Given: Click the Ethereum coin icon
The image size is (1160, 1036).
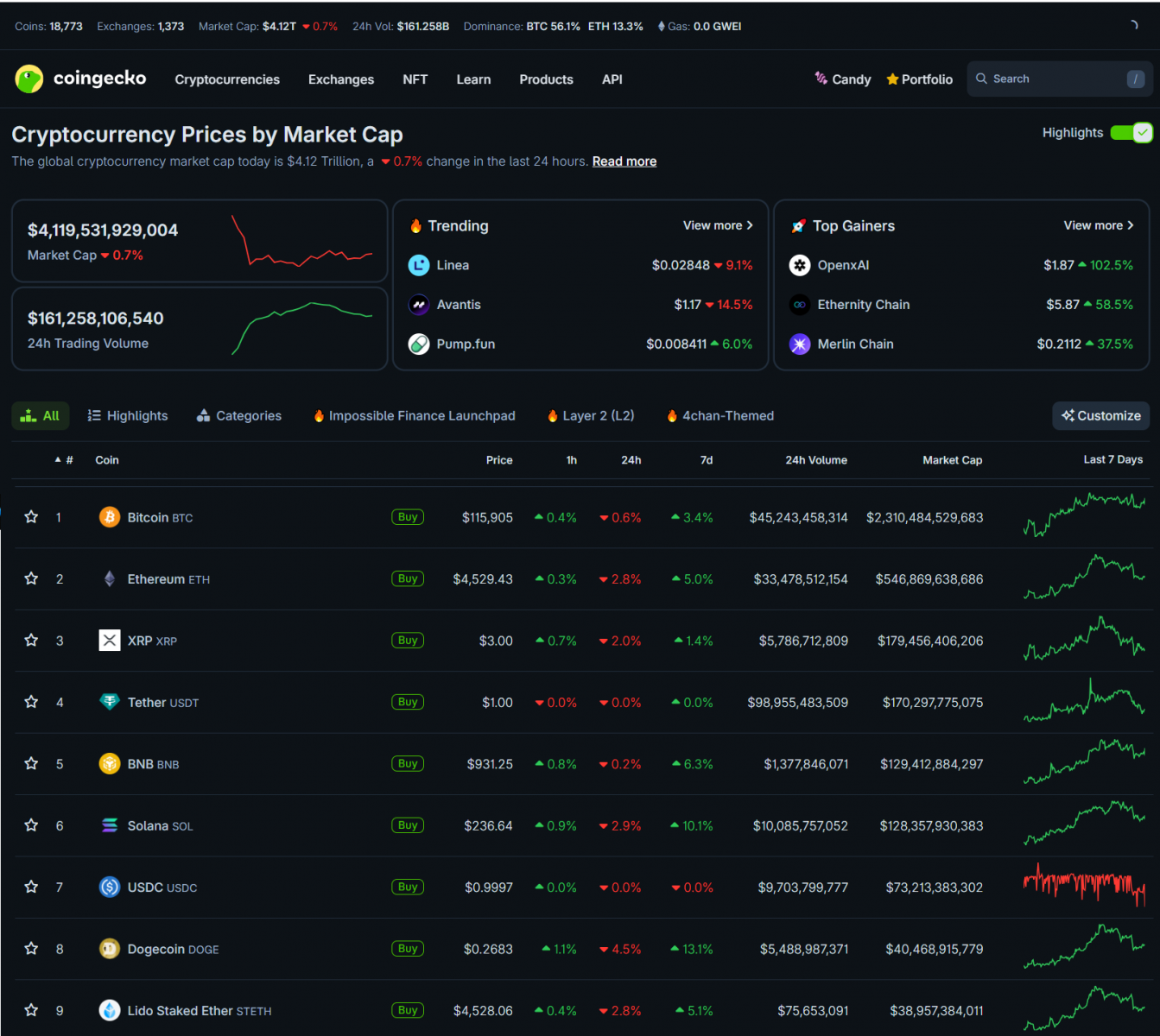Looking at the screenshot, I should coord(110,579).
